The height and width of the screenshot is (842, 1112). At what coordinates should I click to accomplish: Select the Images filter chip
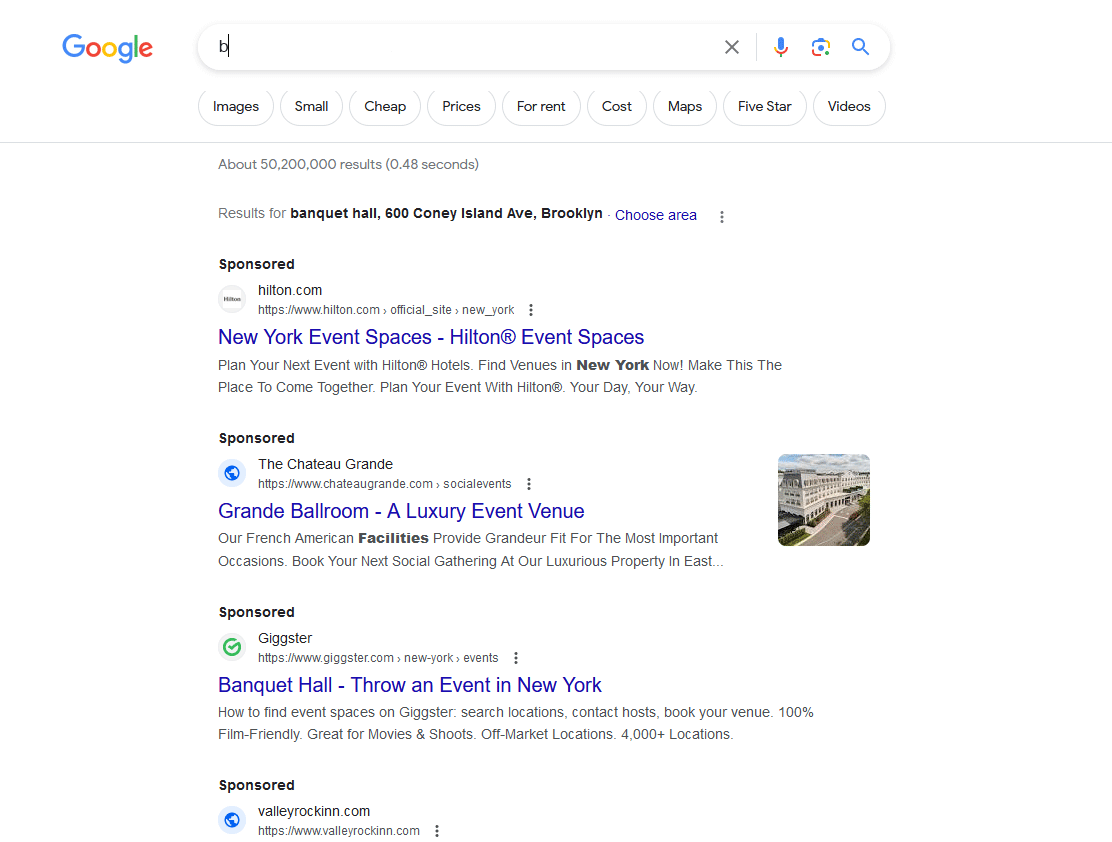point(235,106)
